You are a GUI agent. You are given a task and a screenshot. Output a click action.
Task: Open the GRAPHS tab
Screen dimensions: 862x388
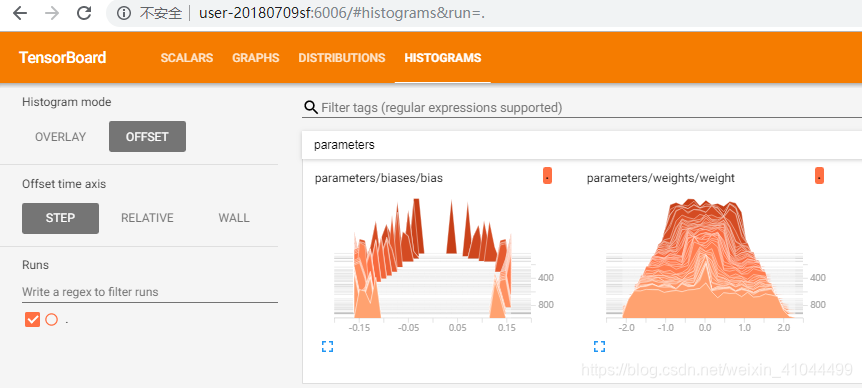click(256, 58)
